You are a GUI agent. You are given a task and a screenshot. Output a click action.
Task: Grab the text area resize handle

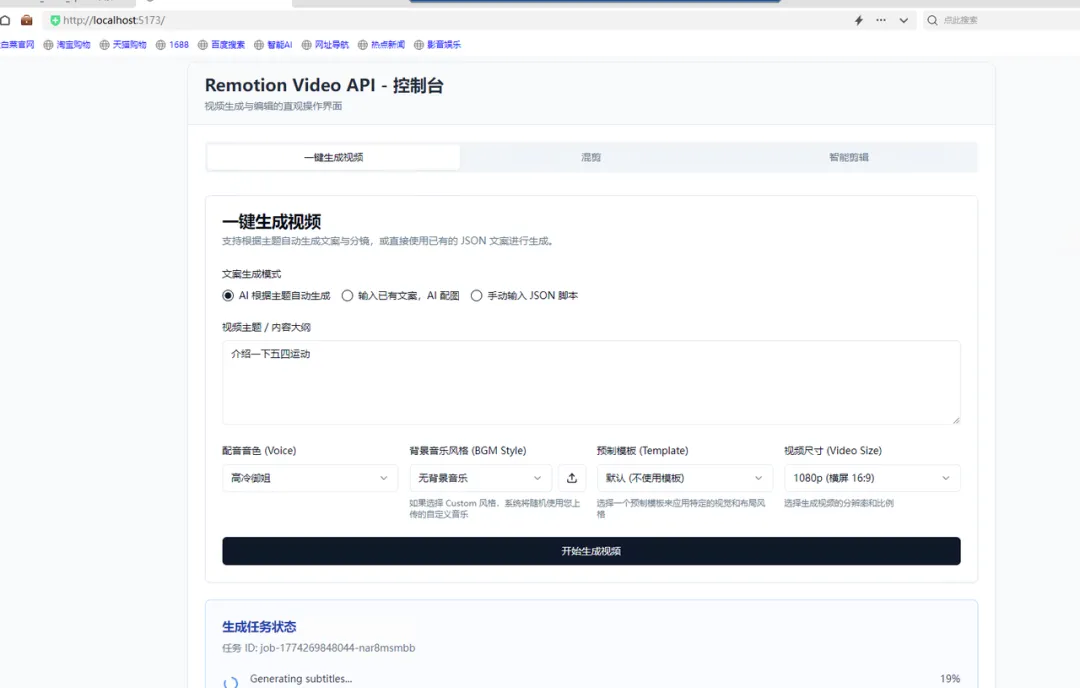tap(956, 420)
